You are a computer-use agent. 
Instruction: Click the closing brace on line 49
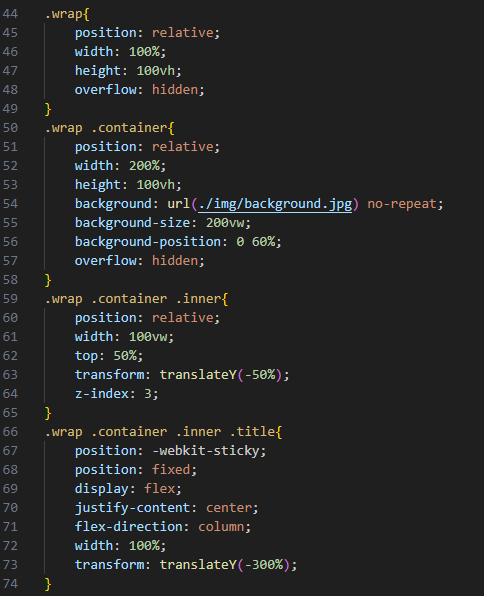(48, 109)
